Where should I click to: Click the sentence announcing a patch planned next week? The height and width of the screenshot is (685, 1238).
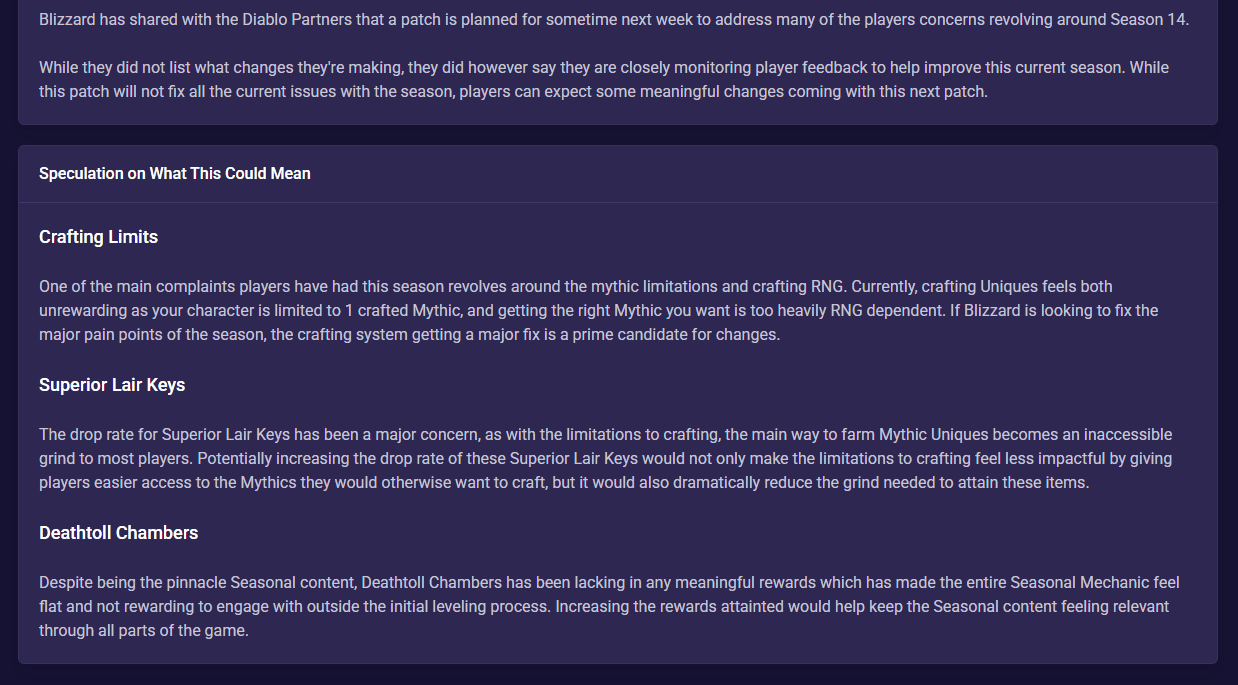(x=614, y=19)
